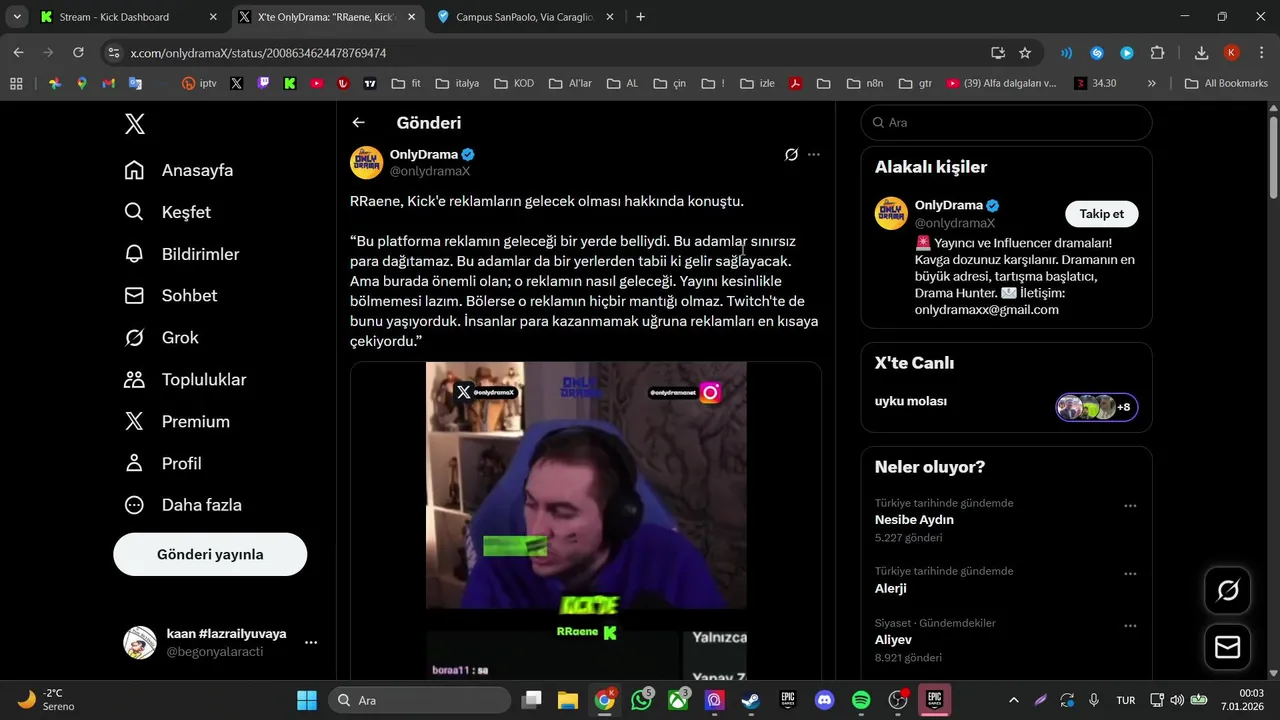This screenshot has width=1280, height=720.
Task: Open Bildirimler in the sidebar
Action: click(182, 254)
